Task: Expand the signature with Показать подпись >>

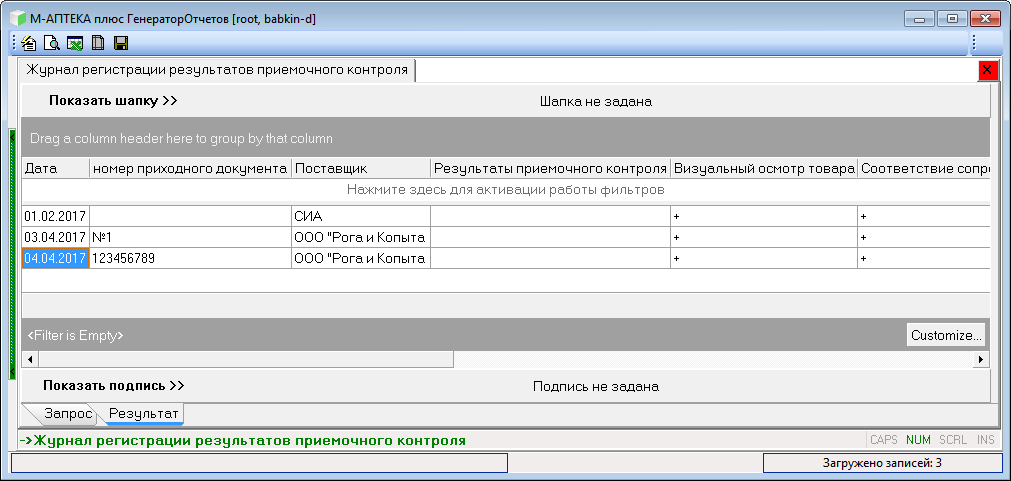Action: [114, 386]
